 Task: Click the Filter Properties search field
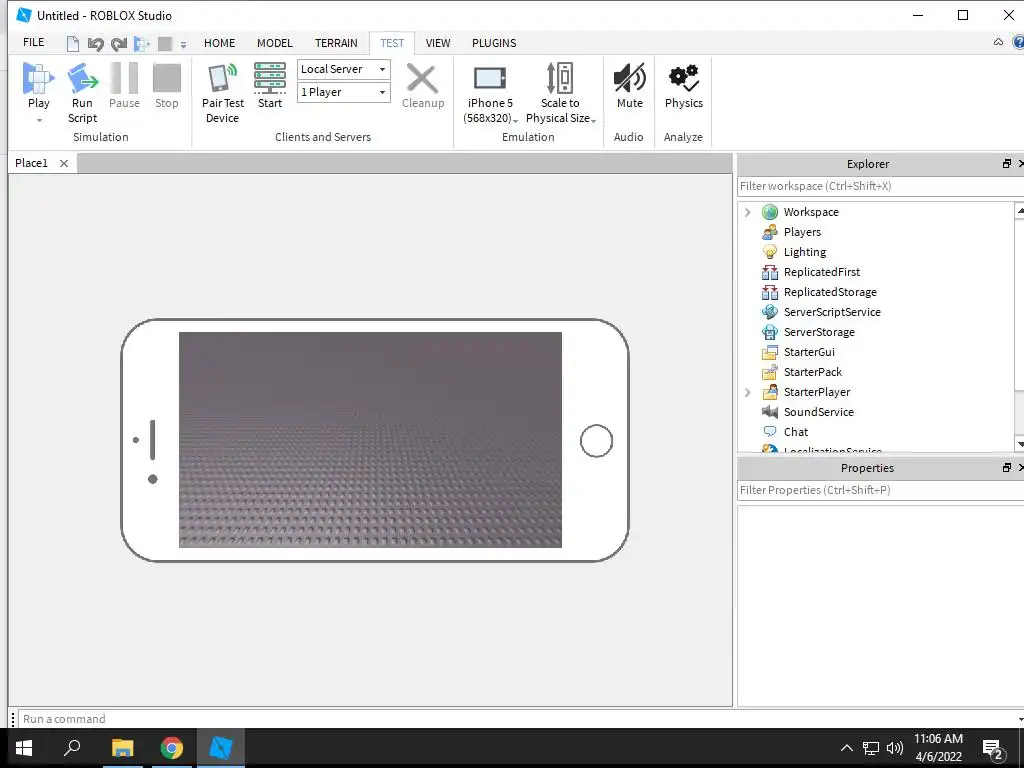(x=880, y=490)
